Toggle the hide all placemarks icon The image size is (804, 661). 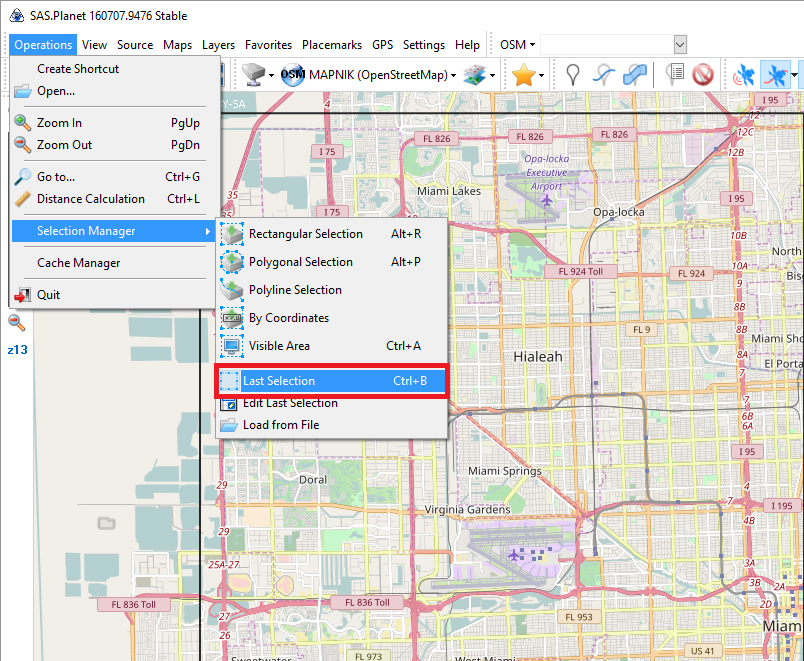click(703, 75)
